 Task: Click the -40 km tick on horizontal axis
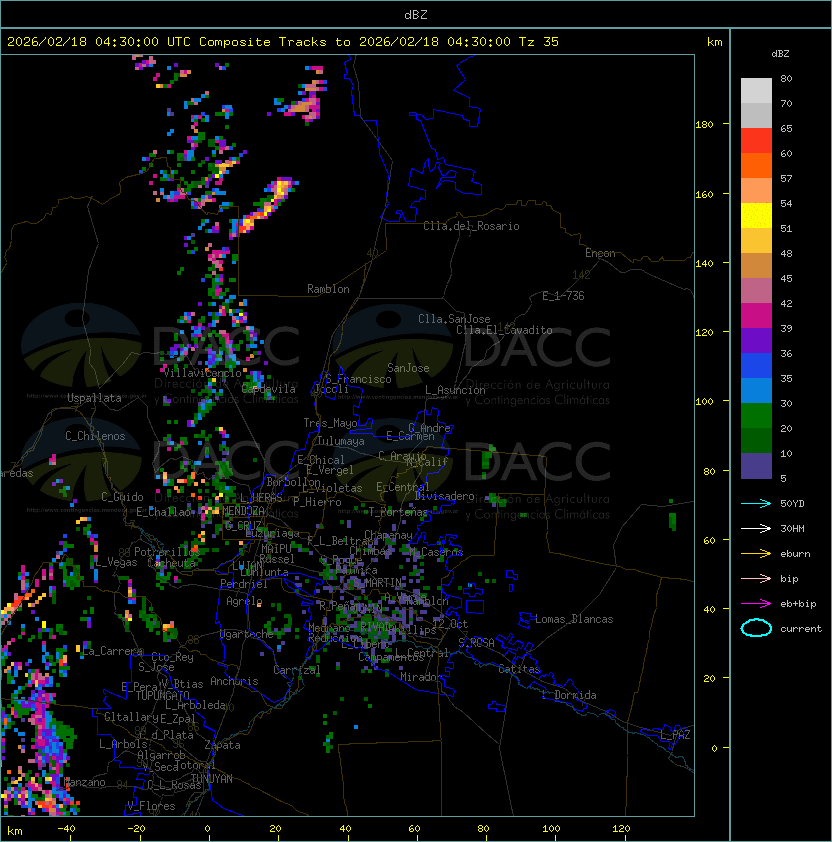(x=66, y=829)
